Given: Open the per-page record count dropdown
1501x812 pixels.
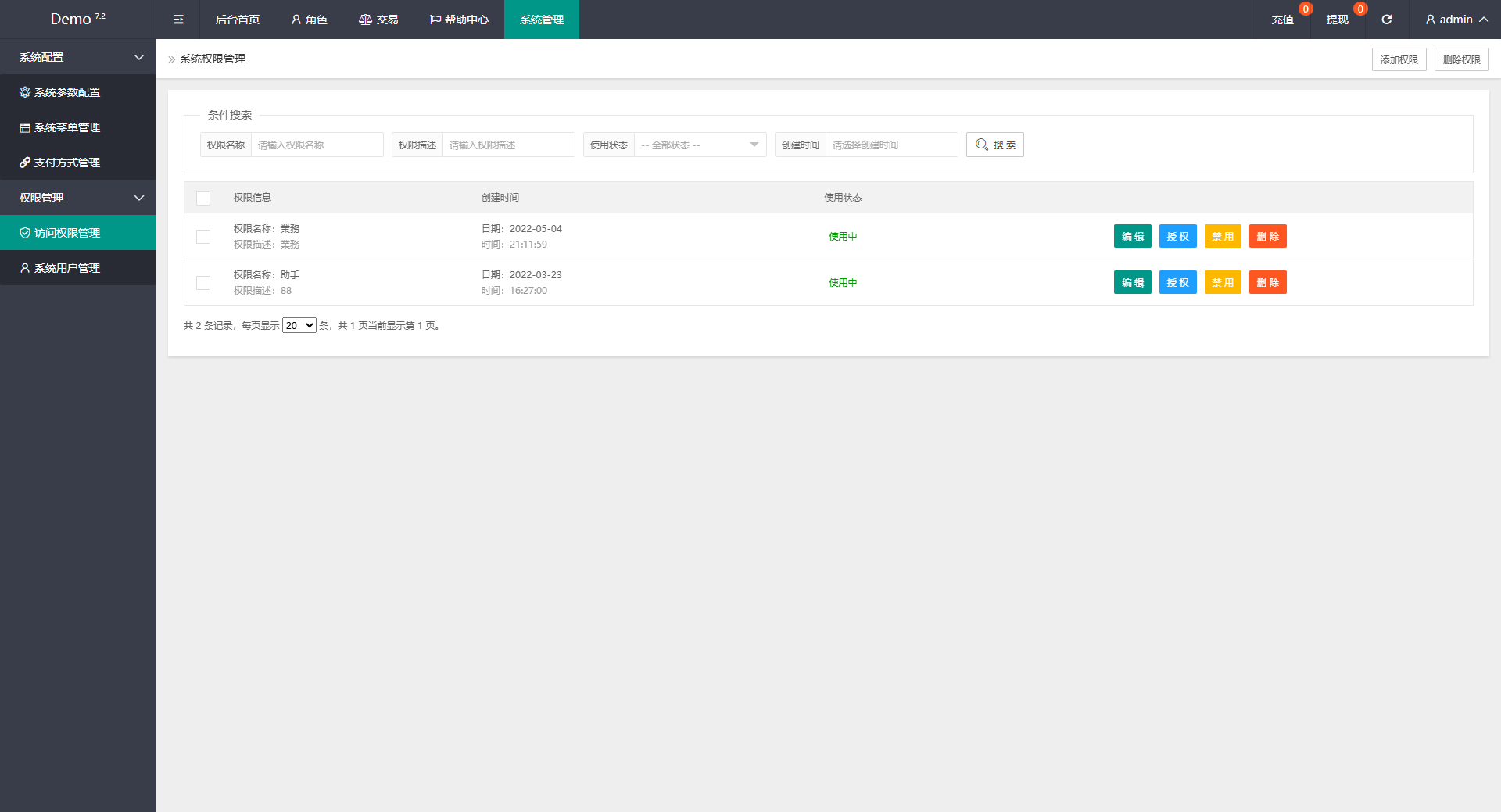Looking at the screenshot, I should 299,326.
